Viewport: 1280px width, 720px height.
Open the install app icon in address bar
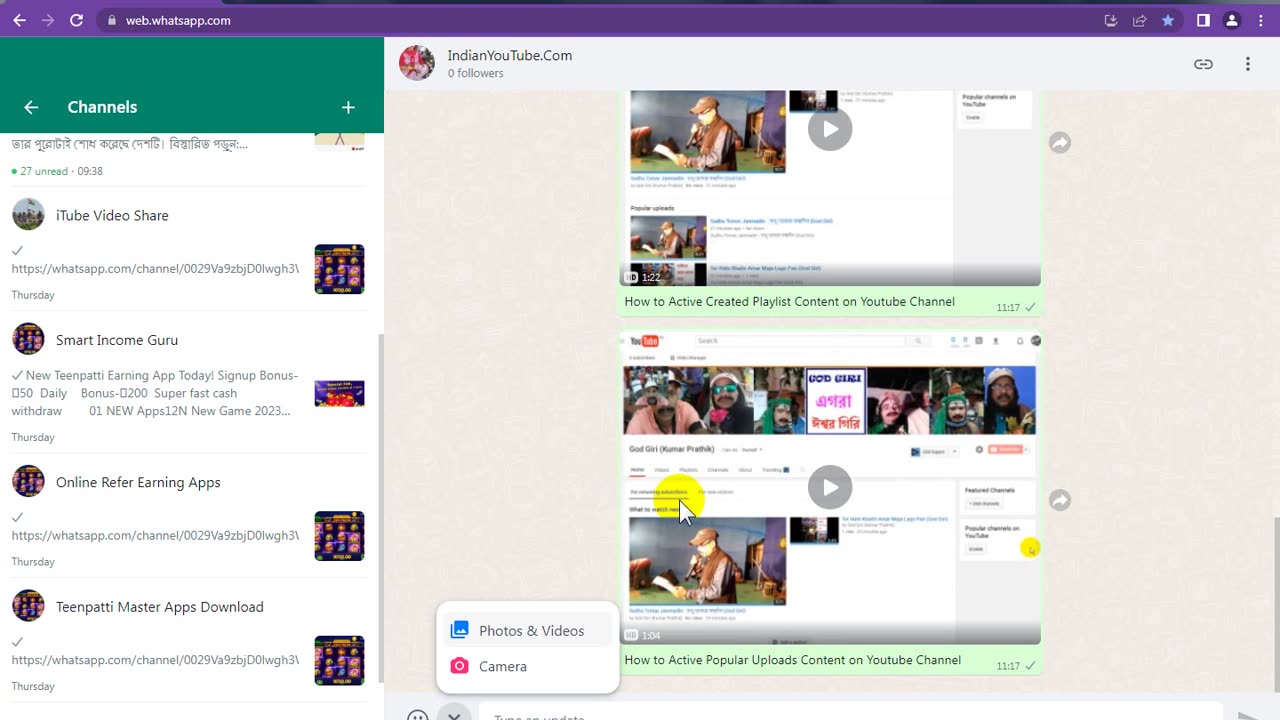click(x=1111, y=20)
